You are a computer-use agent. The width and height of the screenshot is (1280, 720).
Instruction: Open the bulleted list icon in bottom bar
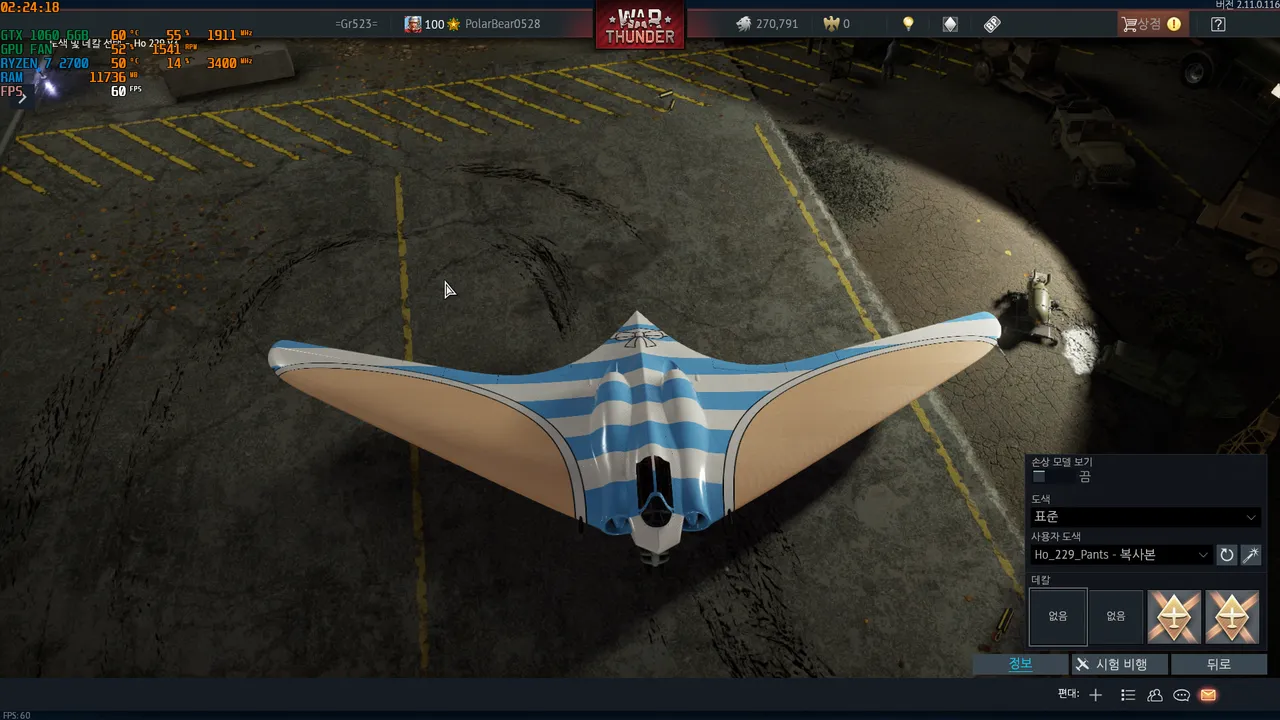(x=1128, y=695)
